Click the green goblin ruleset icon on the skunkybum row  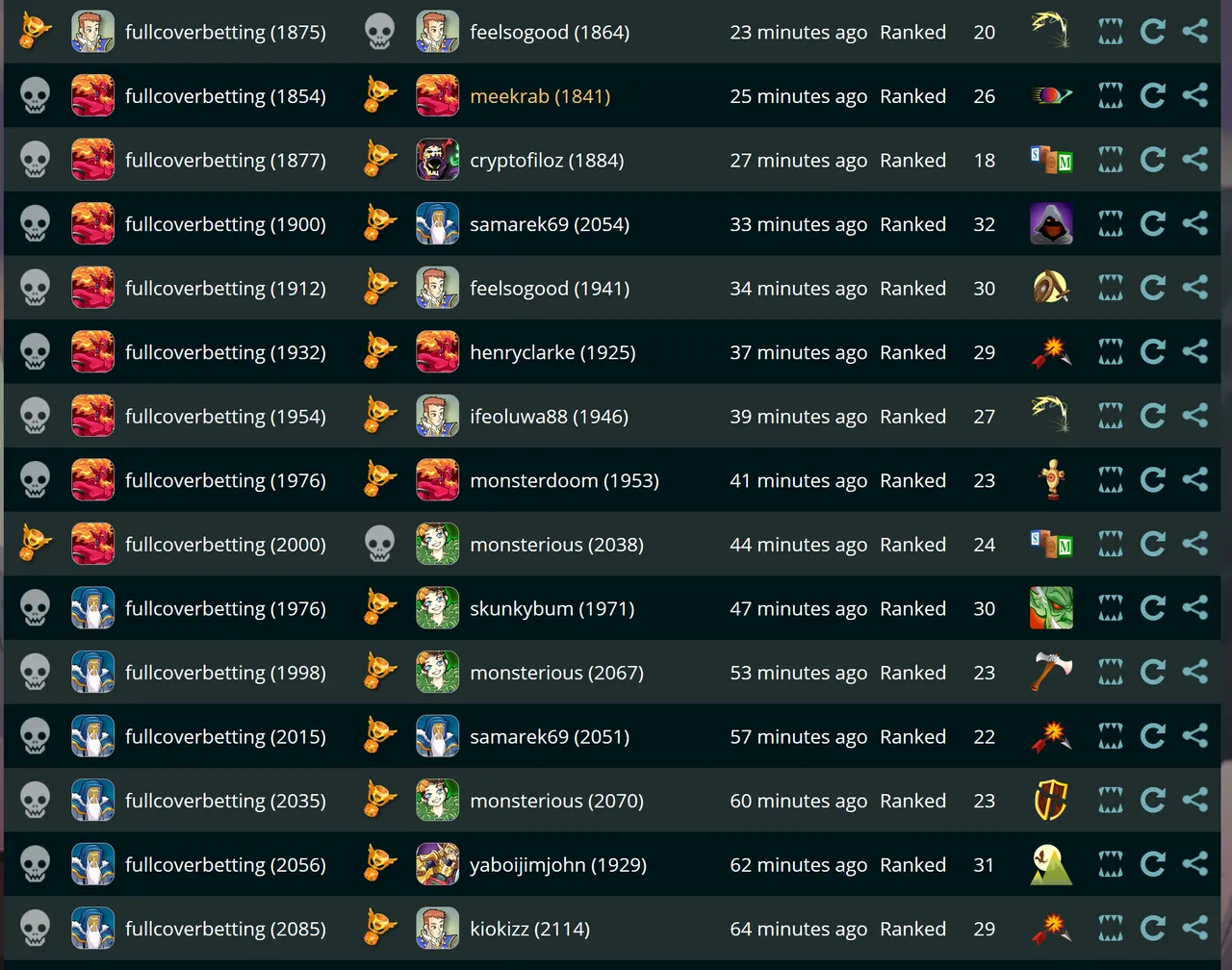point(1051,608)
